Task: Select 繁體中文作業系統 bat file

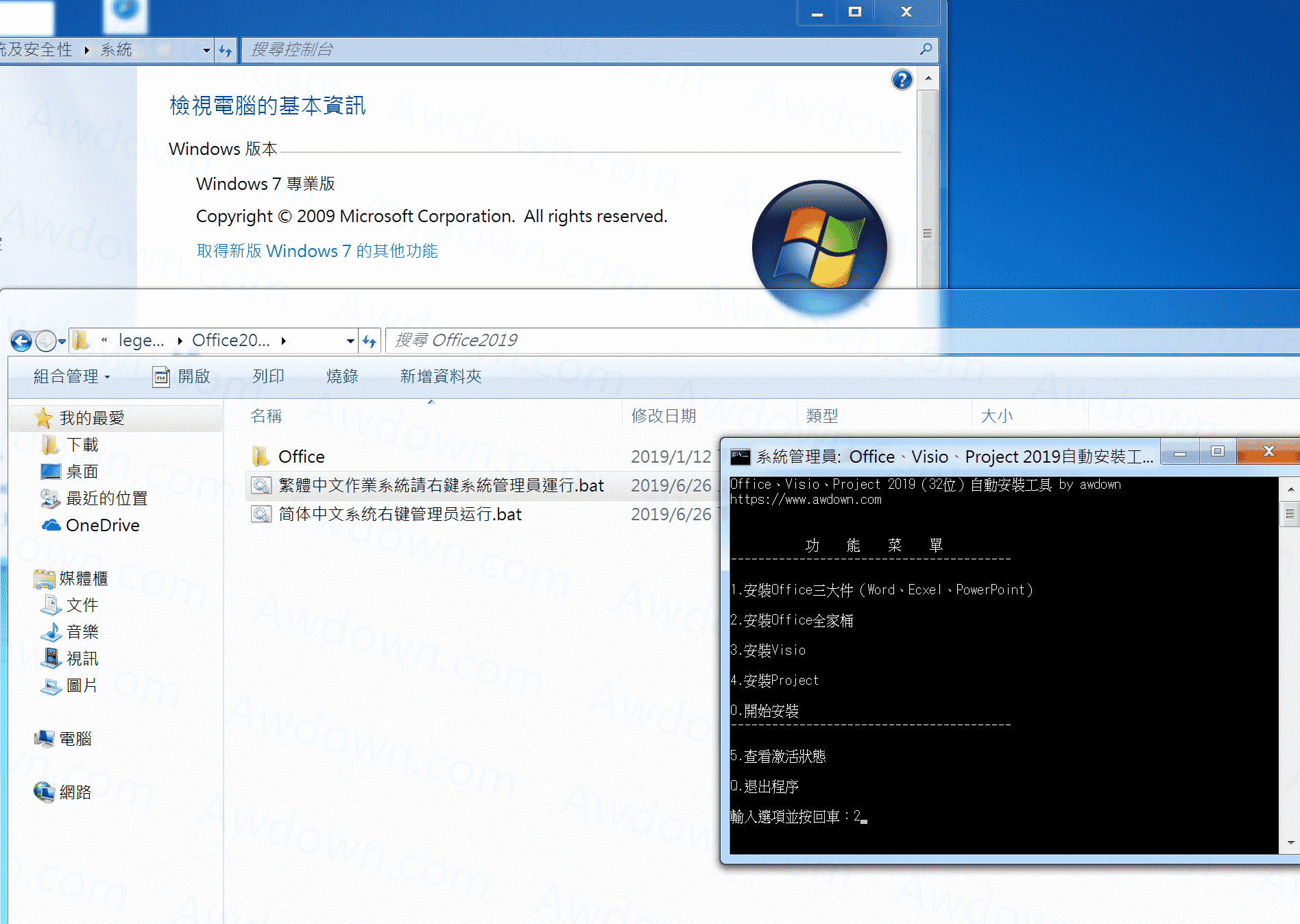Action: coord(440,485)
